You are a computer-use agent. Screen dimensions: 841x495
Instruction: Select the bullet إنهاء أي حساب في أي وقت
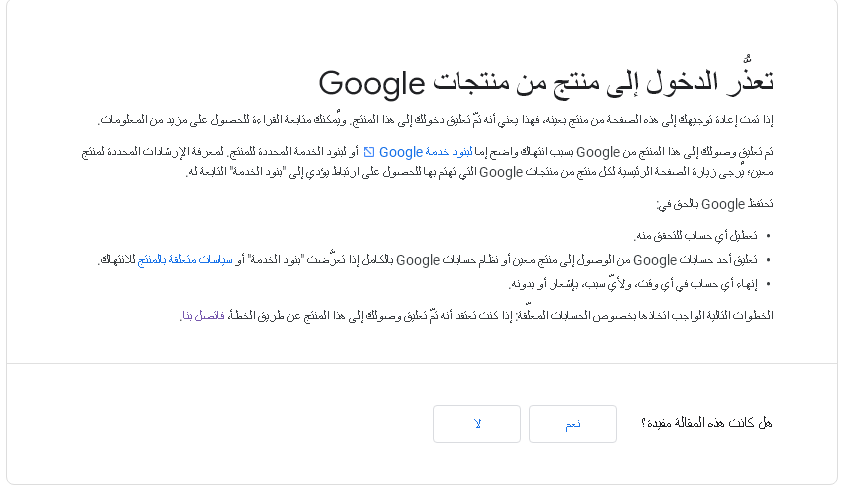pos(633,284)
